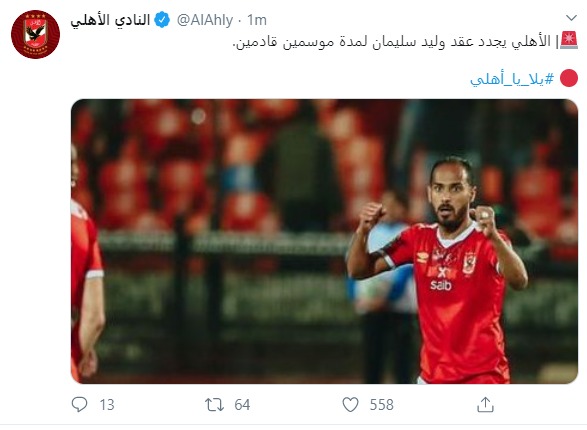Click the reply speech bubble icon
Viewport: 587px width, 430px height.
click(x=79, y=404)
